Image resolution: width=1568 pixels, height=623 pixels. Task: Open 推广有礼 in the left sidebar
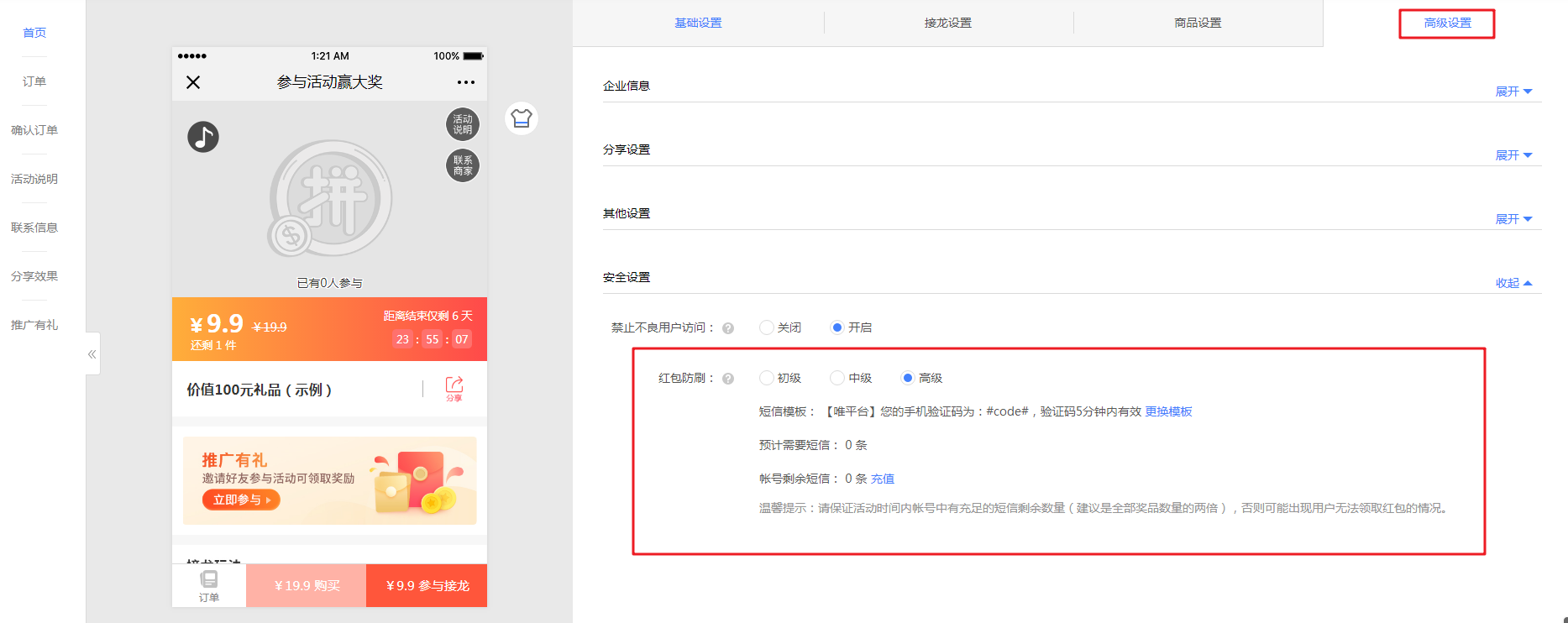34,325
